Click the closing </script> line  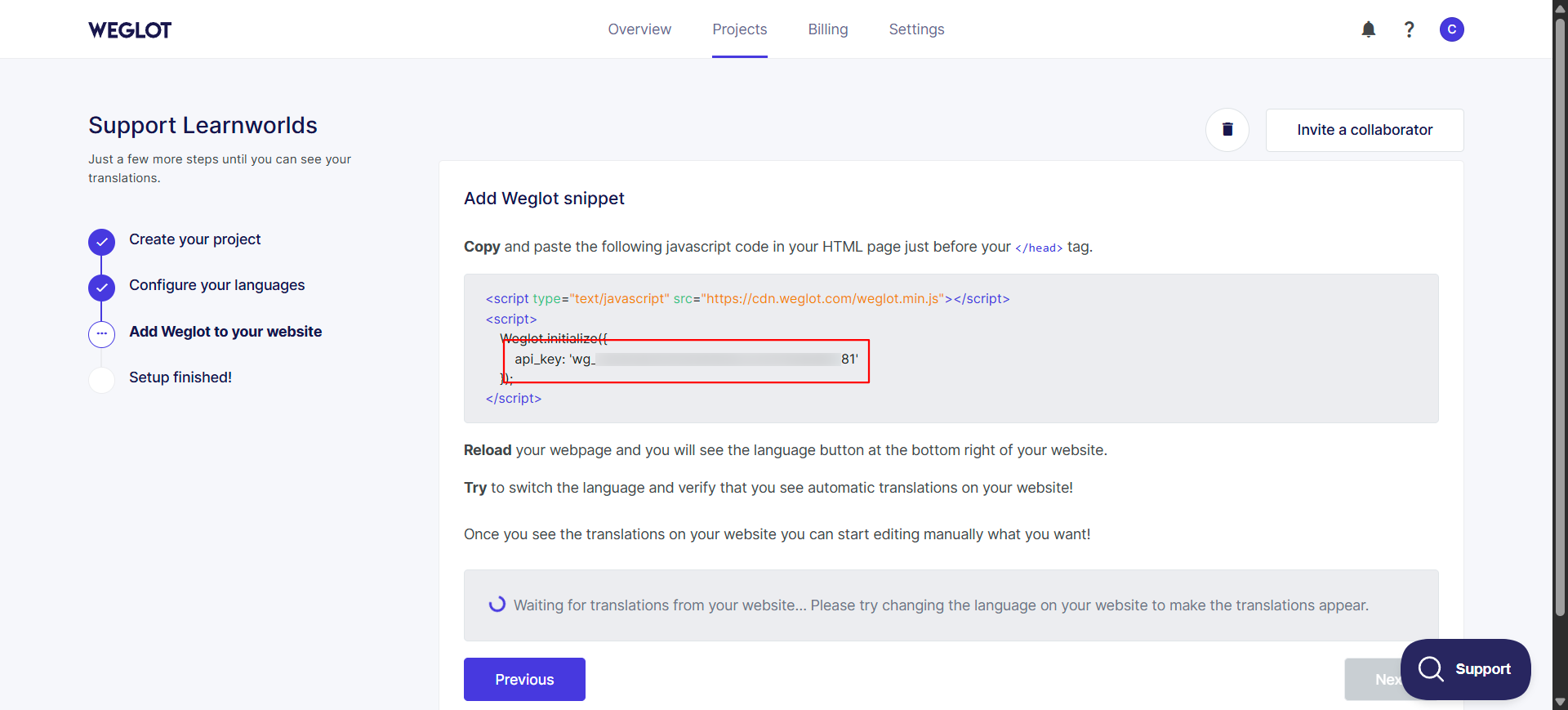coord(514,399)
